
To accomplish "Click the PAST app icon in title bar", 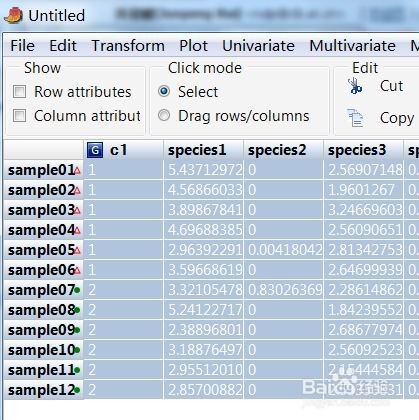I will [13, 15].
